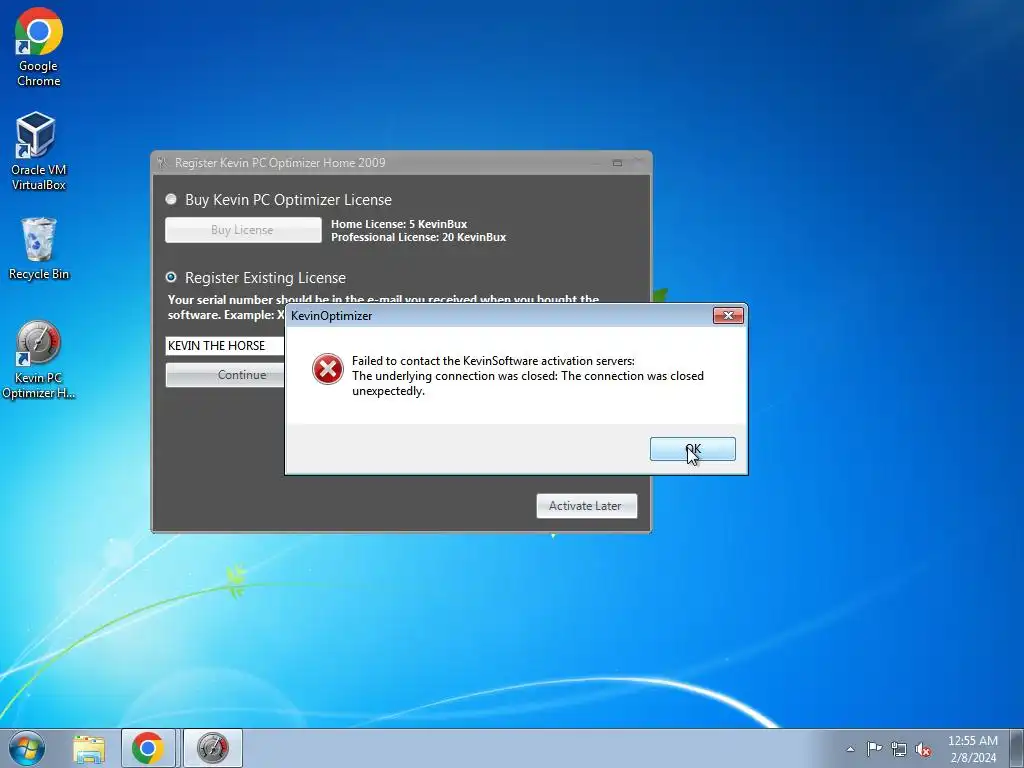Click the 'Professional License: 20 KevinBux' text
This screenshot has width=1024, height=768.
pos(419,237)
